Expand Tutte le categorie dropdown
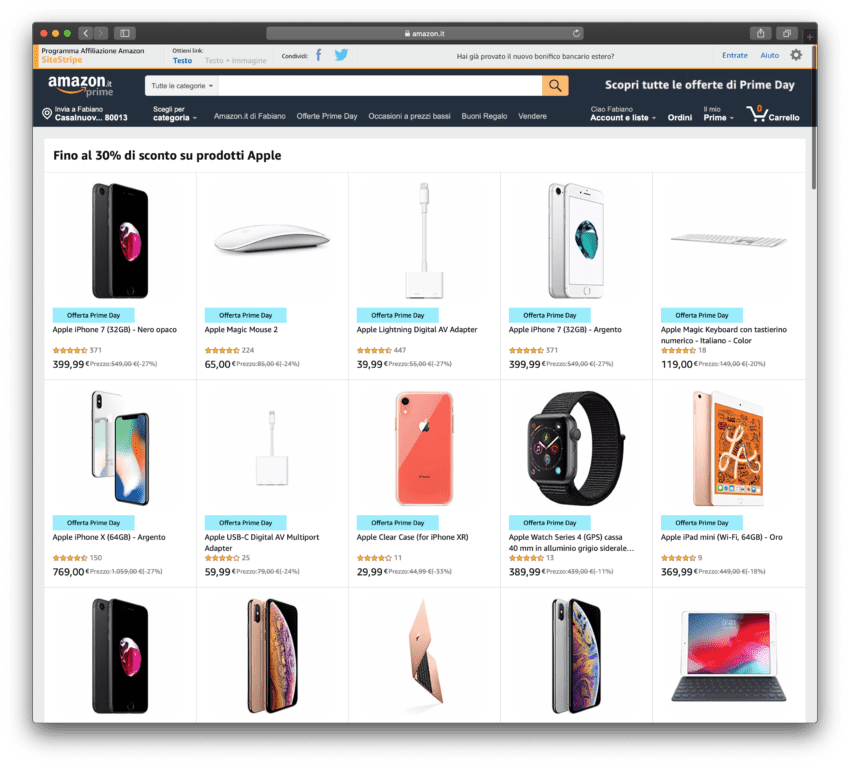This screenshot has width=850, height=766. pyautogui.click(x=182, y=86)
